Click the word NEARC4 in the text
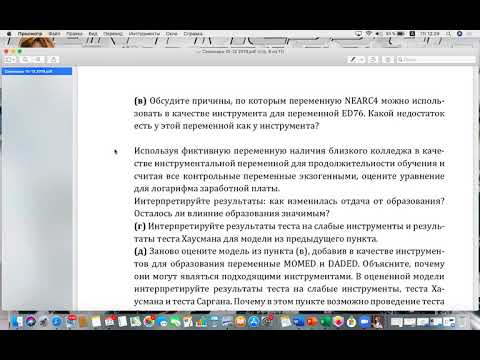Viewport: 480px width, 360px height. click(x=361, y=101)
